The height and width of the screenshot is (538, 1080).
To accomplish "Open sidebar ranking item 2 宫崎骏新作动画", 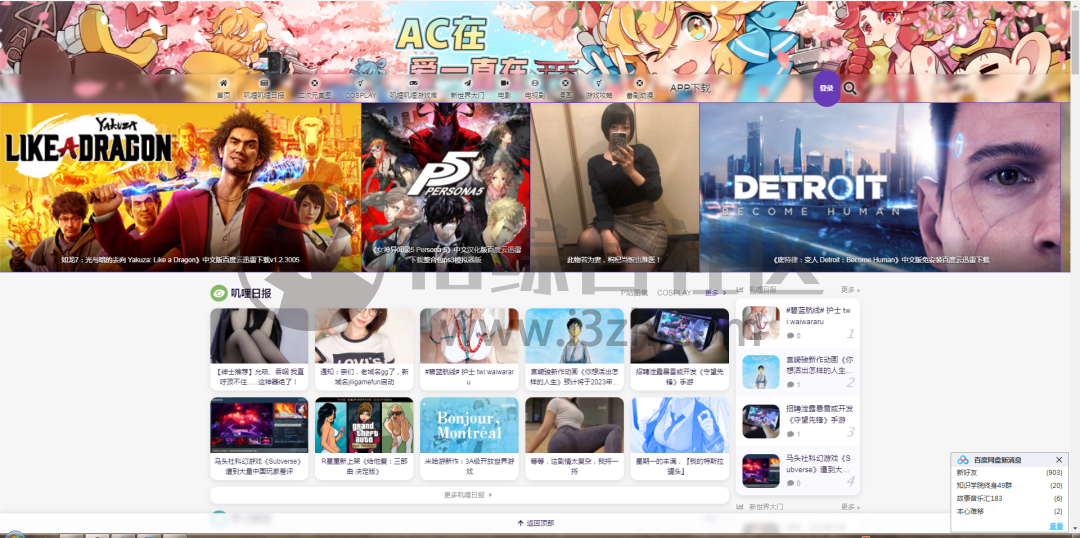I will point(798,372).
